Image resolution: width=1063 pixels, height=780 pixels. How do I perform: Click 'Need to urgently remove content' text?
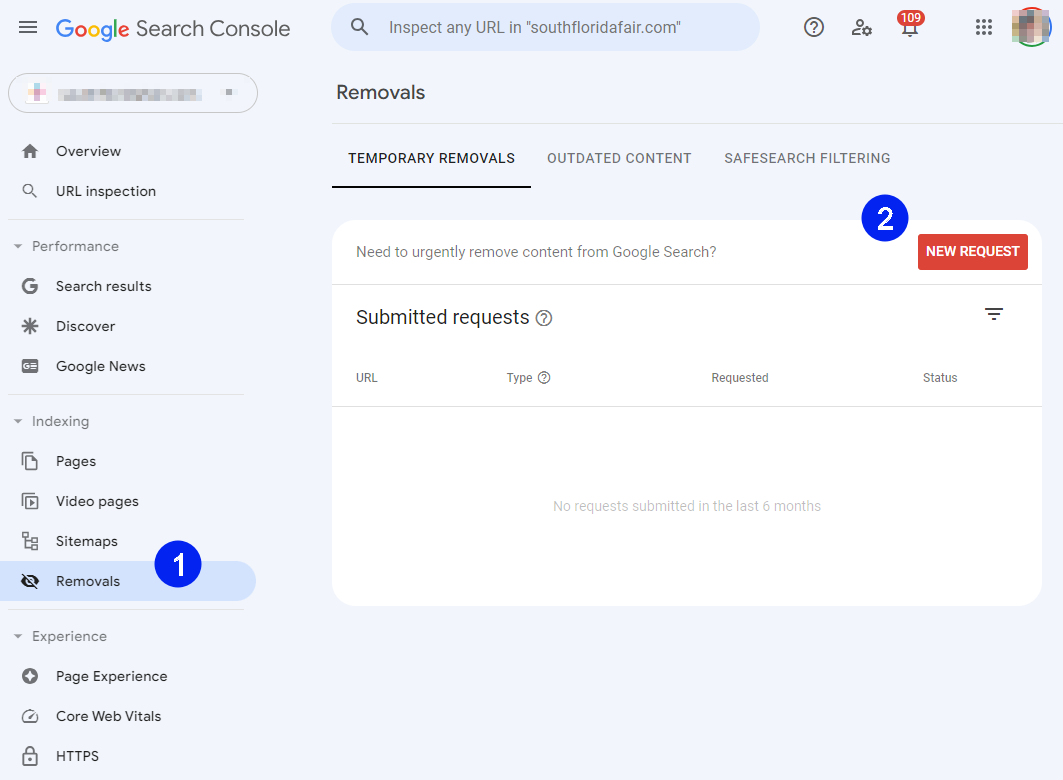(536, 252)
